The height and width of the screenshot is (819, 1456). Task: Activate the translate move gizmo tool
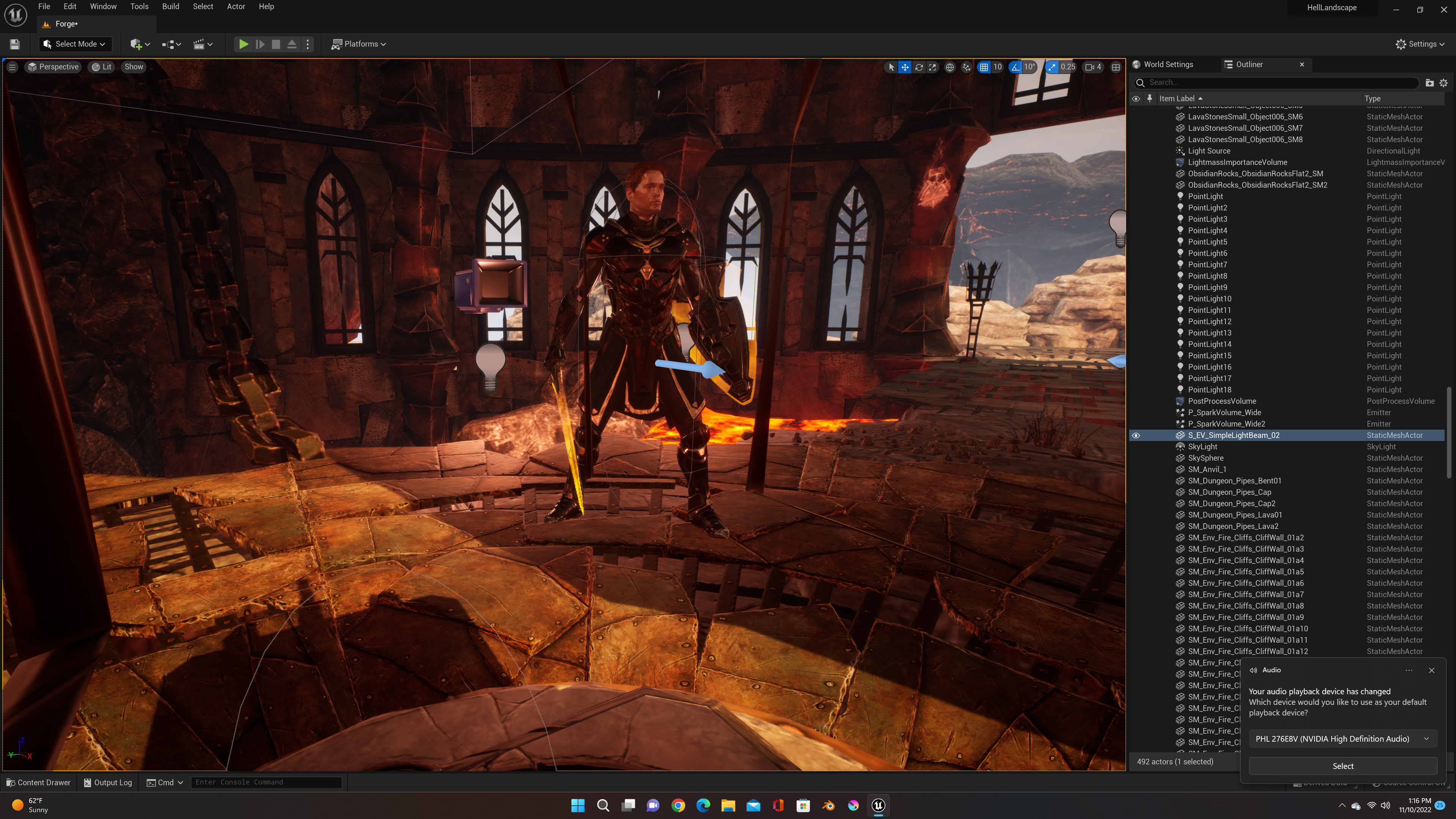(x=905, y=67)
